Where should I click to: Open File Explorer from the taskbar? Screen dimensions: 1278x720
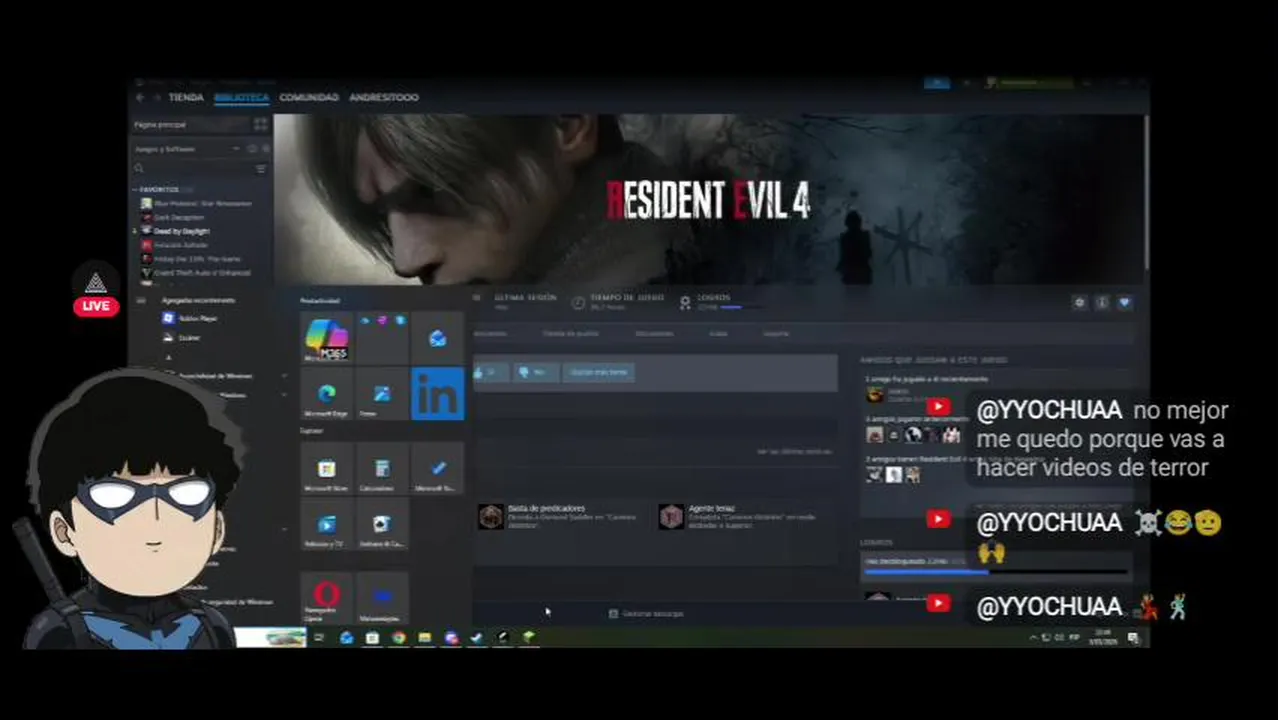pos(424,637)
